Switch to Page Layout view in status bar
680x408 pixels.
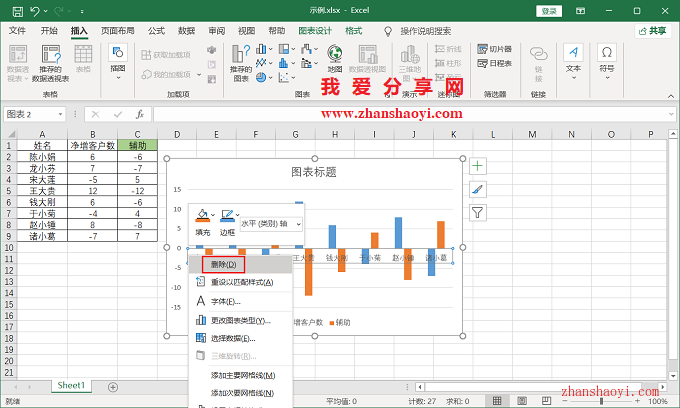click(x=522, y=401)
